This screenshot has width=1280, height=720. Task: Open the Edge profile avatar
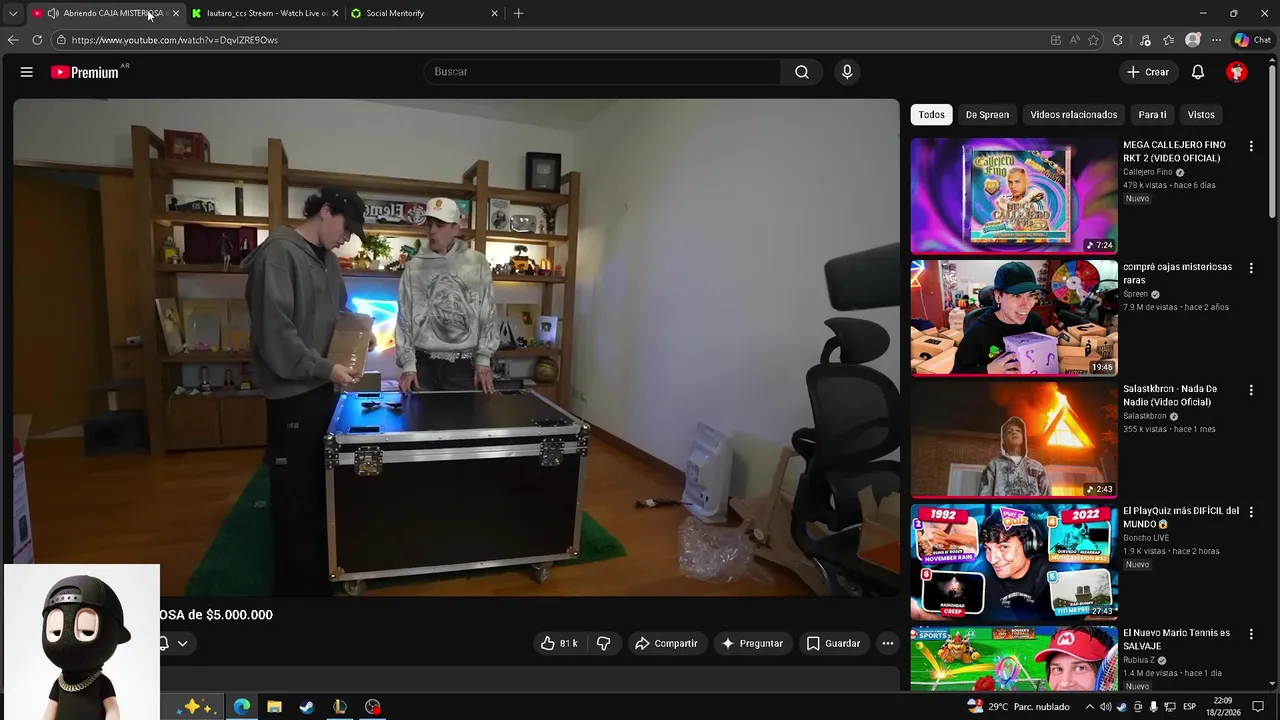[x=1193, y=40]
